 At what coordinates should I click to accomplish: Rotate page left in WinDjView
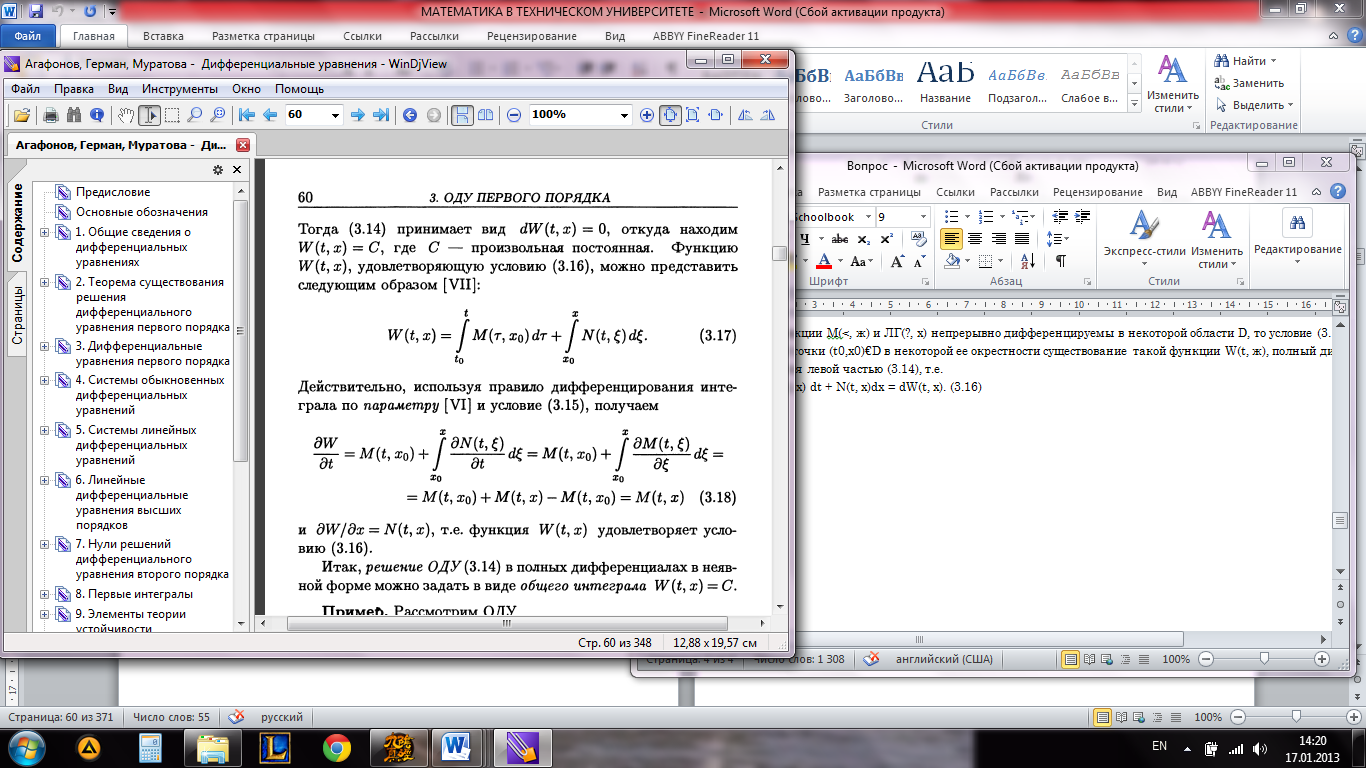tap(745, 115)
